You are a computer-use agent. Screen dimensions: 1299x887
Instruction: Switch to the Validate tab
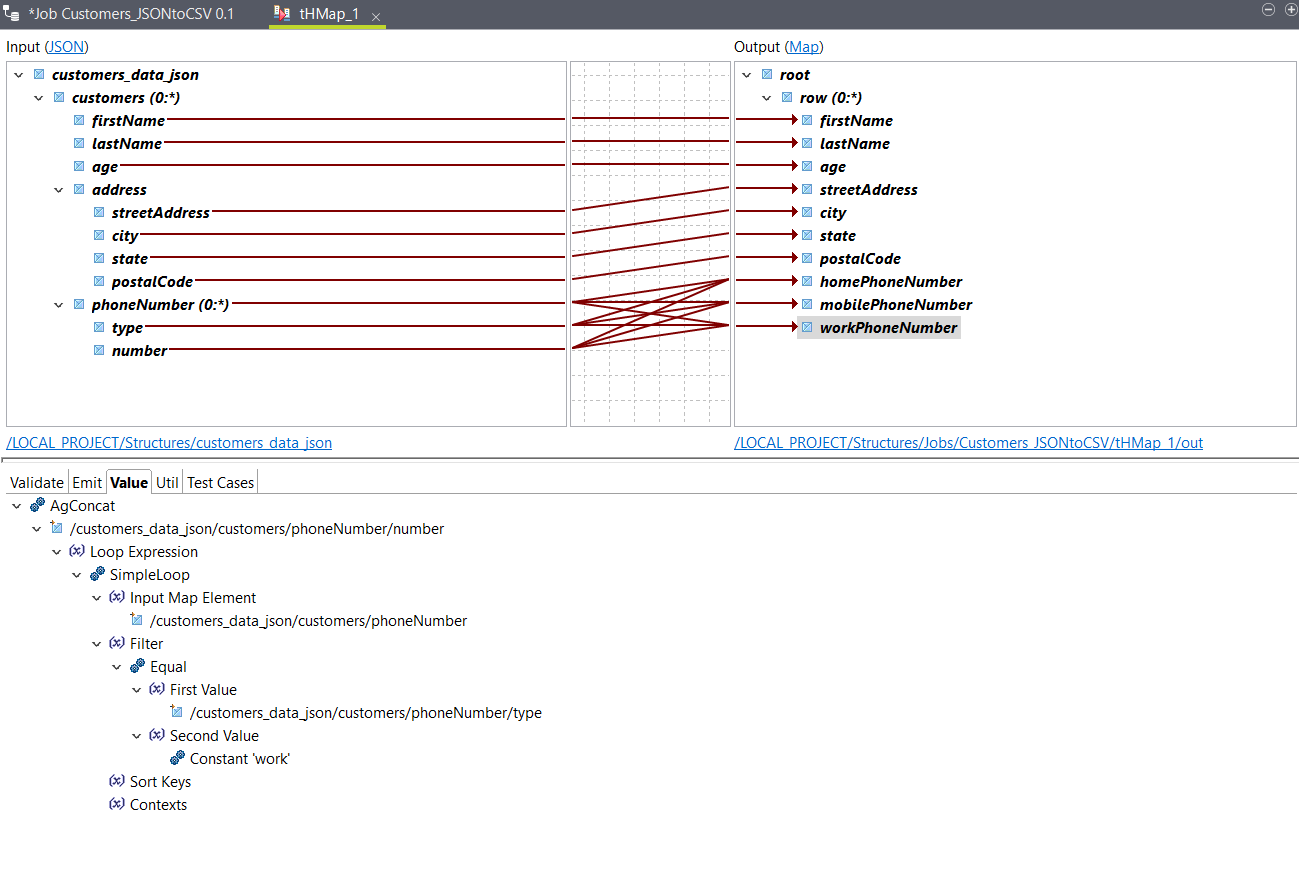coord(36,482)
